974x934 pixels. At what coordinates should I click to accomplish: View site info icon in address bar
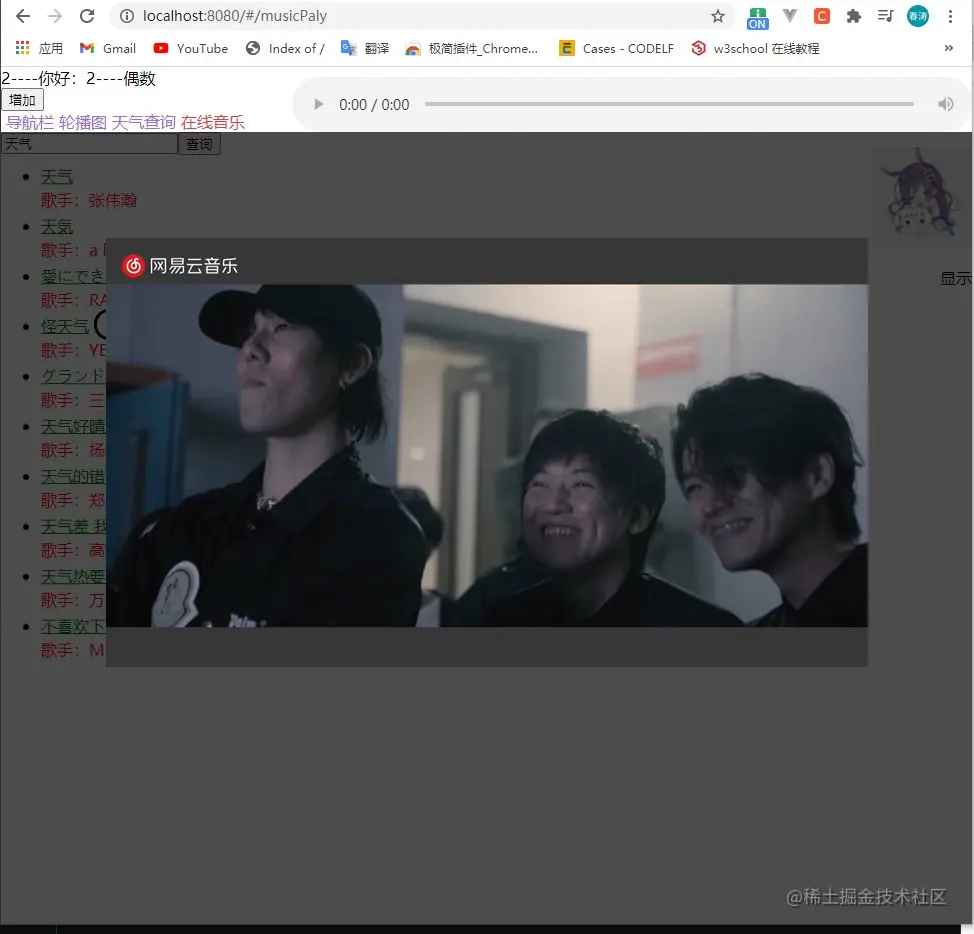(127, 16)
